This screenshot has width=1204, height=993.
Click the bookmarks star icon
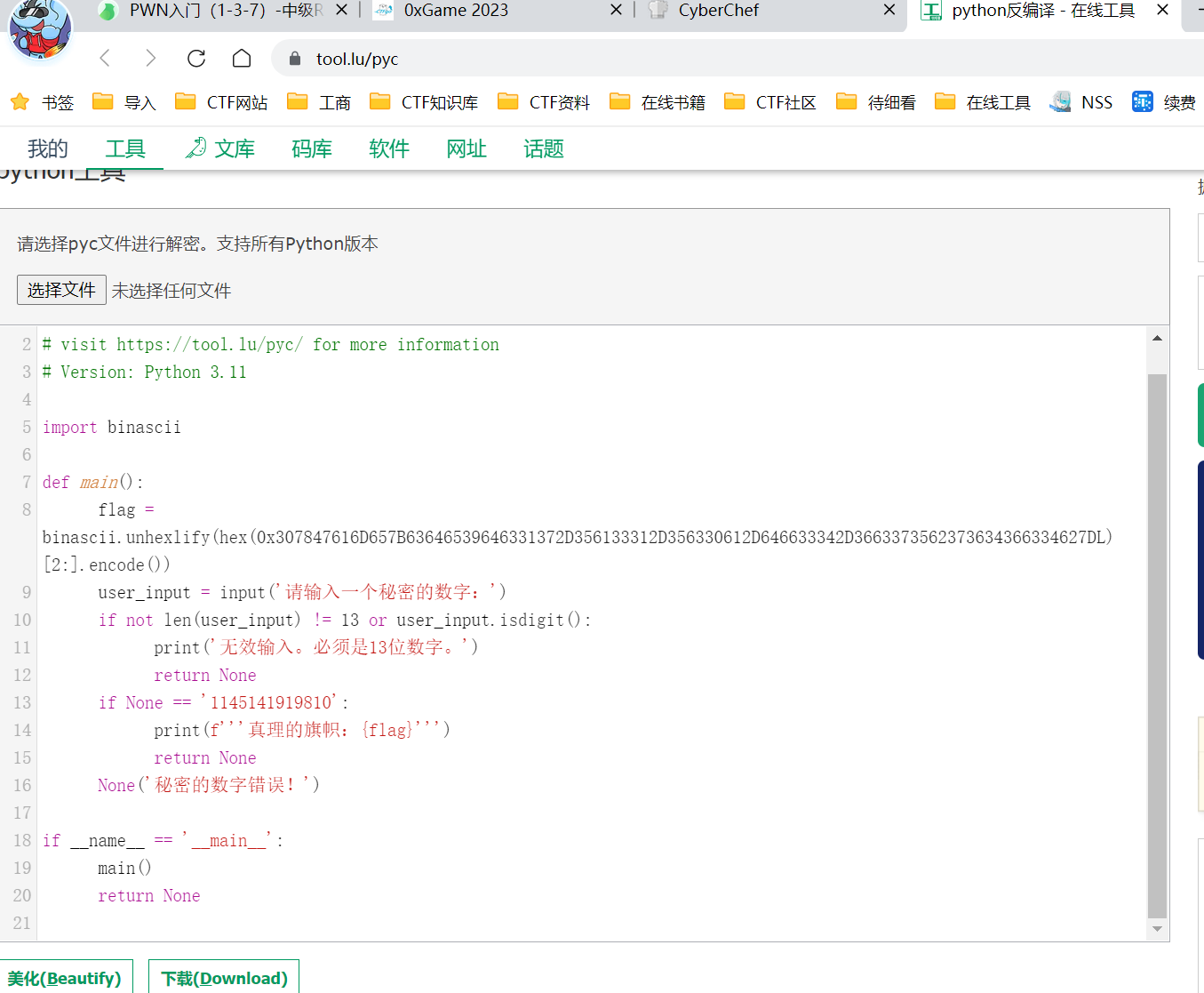20,102
